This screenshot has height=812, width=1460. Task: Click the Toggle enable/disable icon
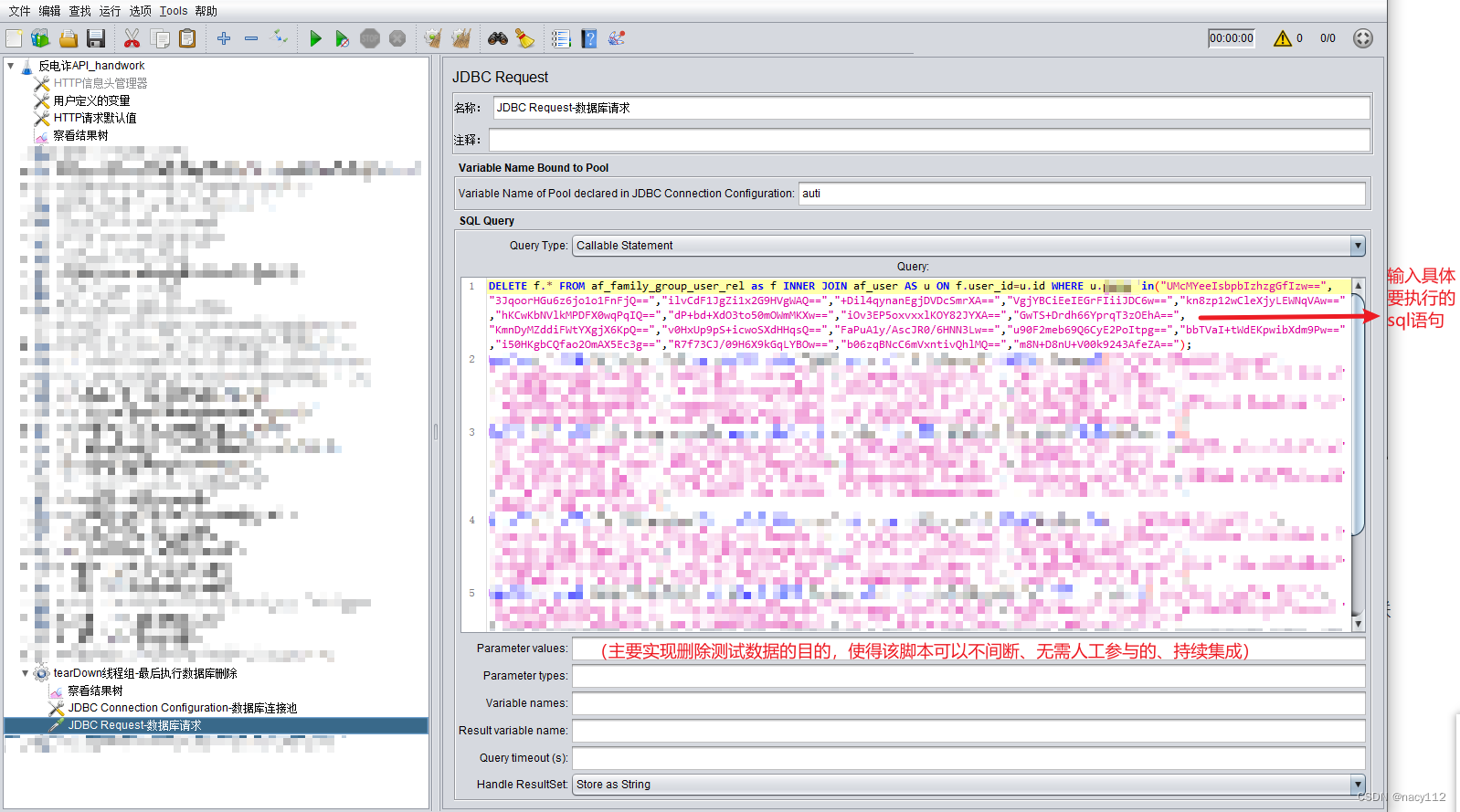pyautogui.click(x=280, y=38)
